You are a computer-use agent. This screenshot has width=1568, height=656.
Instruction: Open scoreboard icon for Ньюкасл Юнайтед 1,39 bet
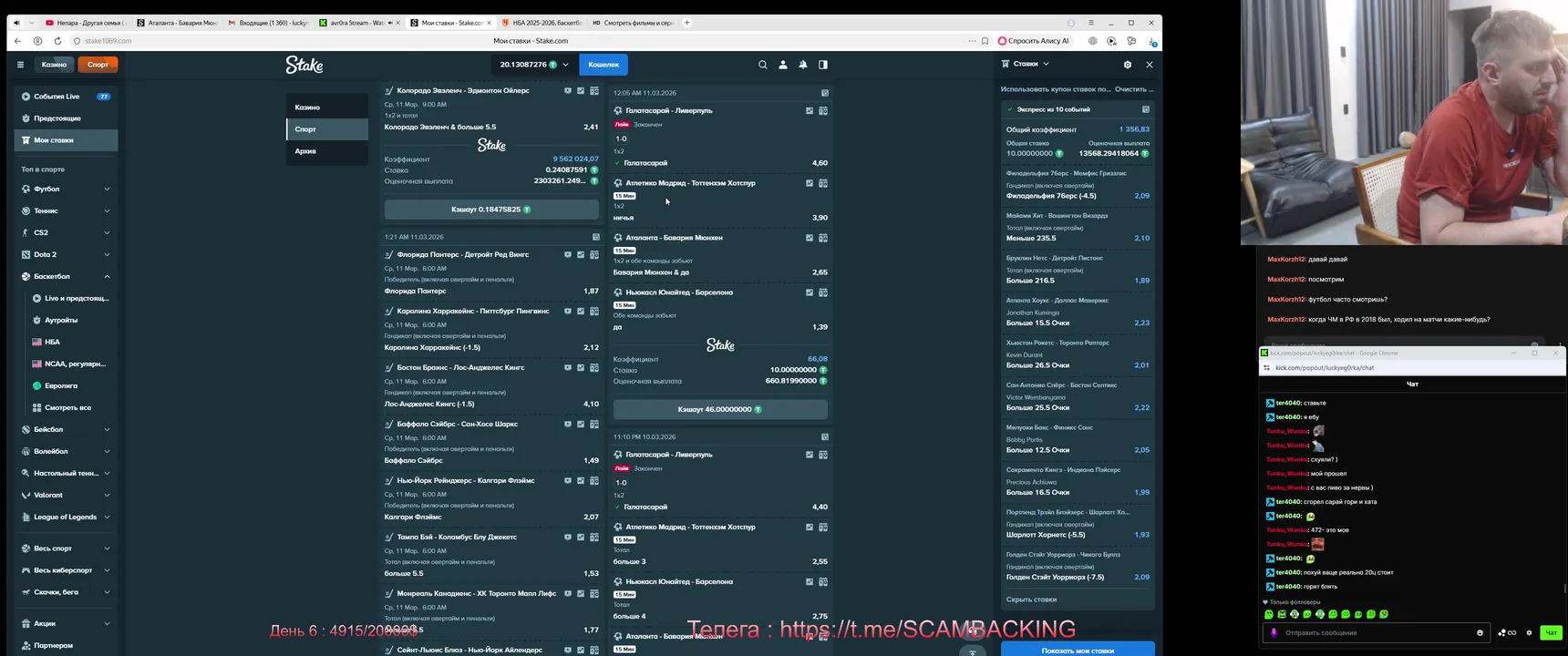(x=823, y=292)
